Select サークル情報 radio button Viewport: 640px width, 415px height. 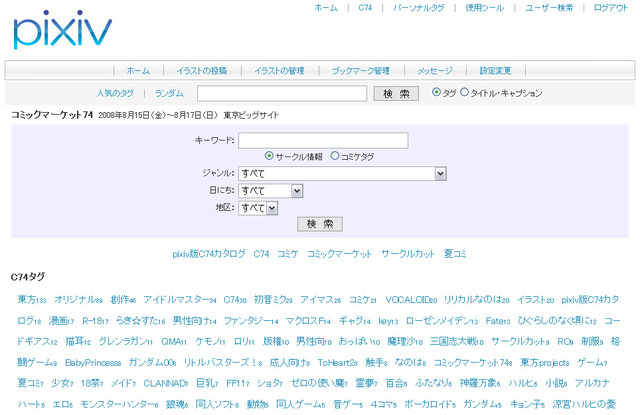tap(269, 156)
